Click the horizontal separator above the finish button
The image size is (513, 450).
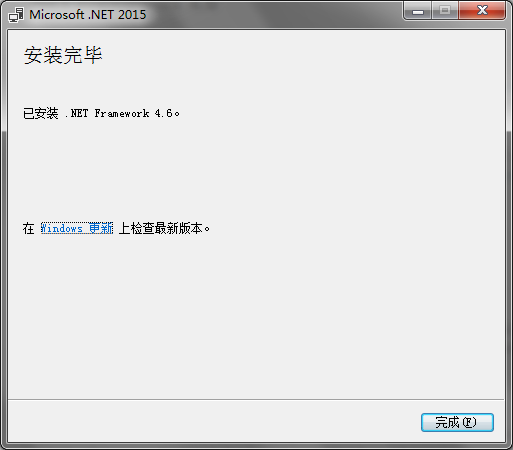point(256,399)
